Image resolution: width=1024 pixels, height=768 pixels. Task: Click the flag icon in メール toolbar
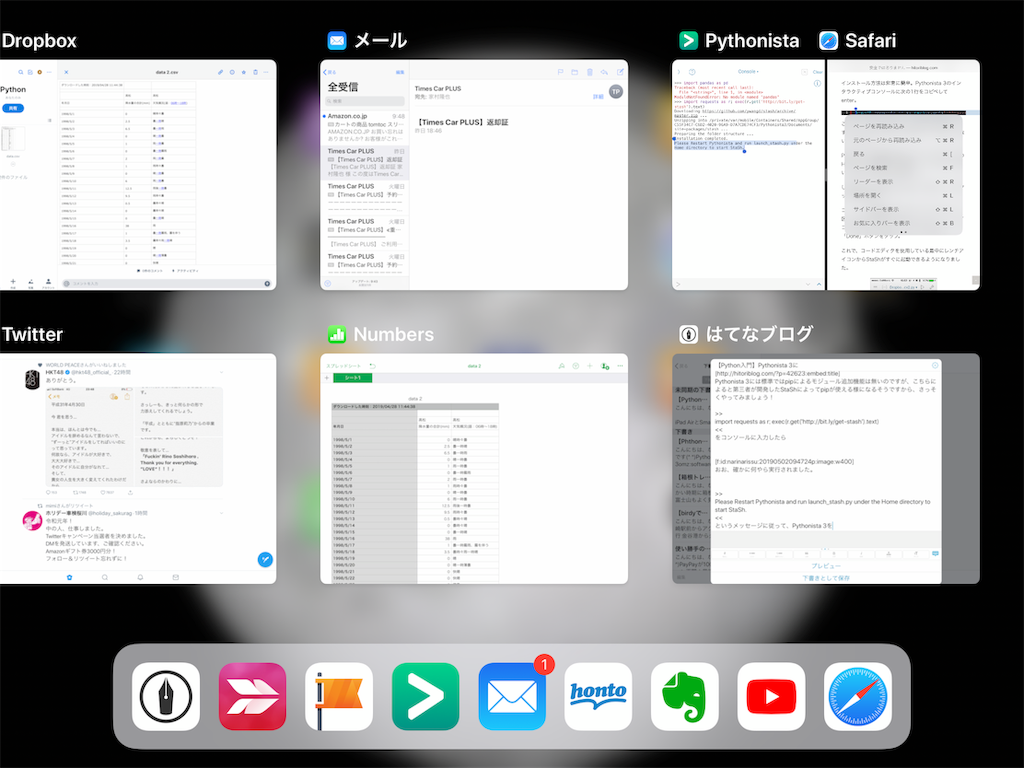click(x=560, y=72)
